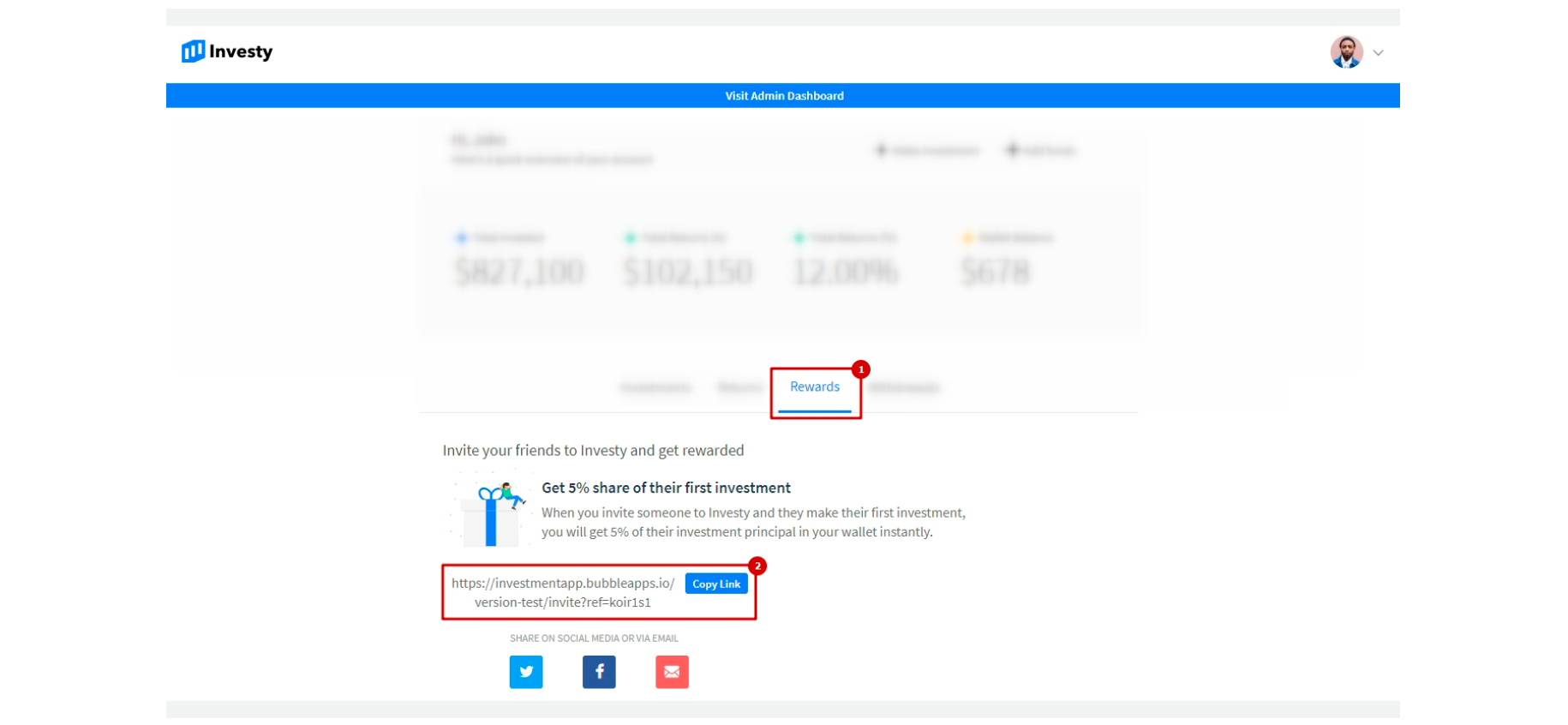1568x725 pixels.
Task: Open the user profile avatar
Action: pos(1346,52)
